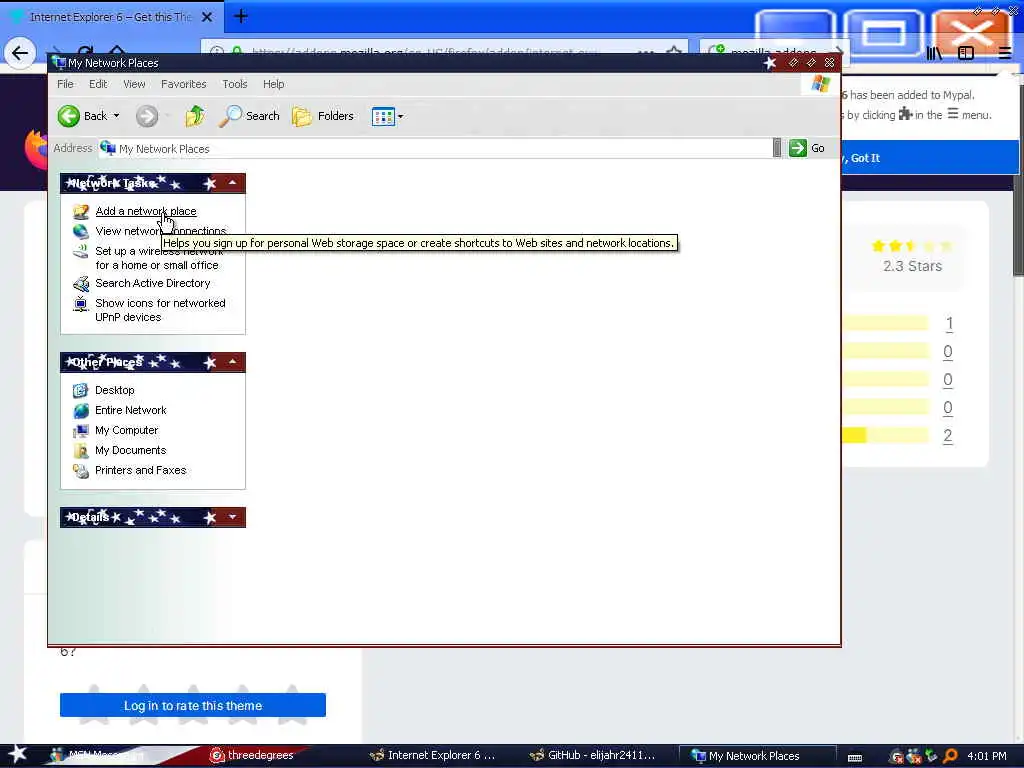Open the File menu

coord(65,84)
